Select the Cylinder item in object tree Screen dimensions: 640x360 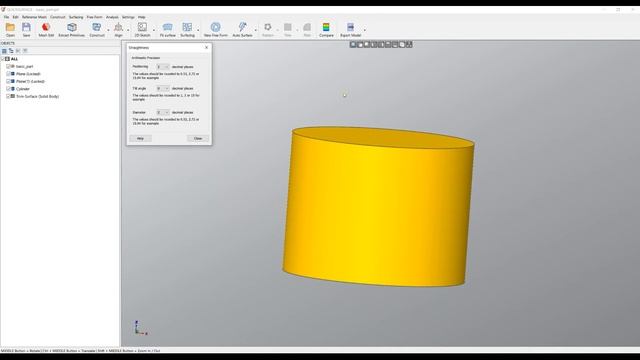click(x=23, y=89)
